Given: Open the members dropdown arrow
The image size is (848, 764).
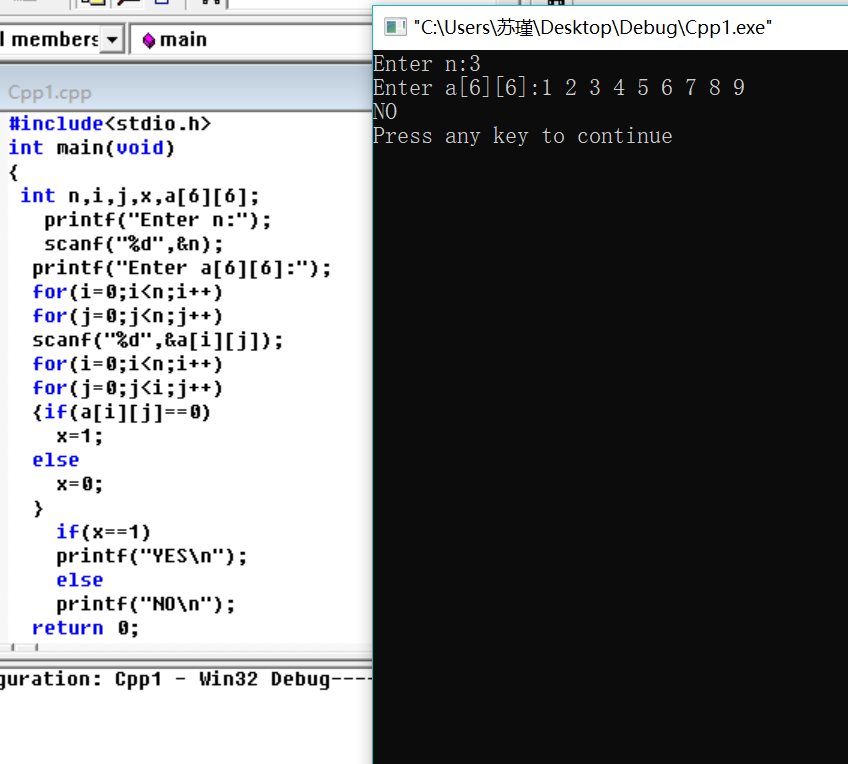Looking at the screenshot, I should (x=112, y=39).
